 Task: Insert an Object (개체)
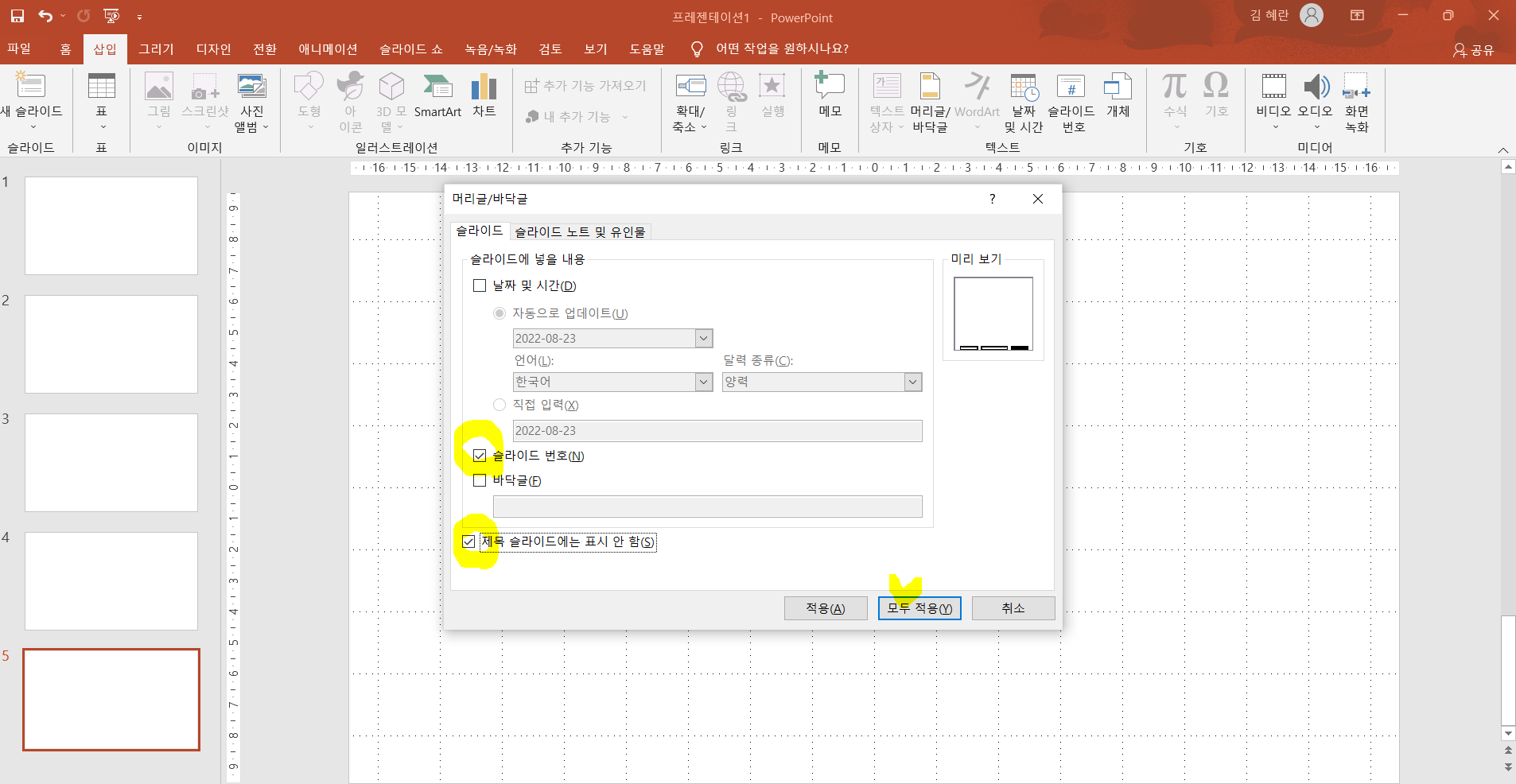tap(1118, 95)
